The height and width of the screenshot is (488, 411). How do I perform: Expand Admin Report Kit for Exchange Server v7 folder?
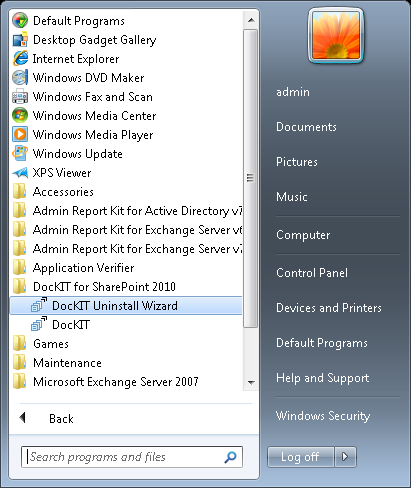tap(126, 249)
